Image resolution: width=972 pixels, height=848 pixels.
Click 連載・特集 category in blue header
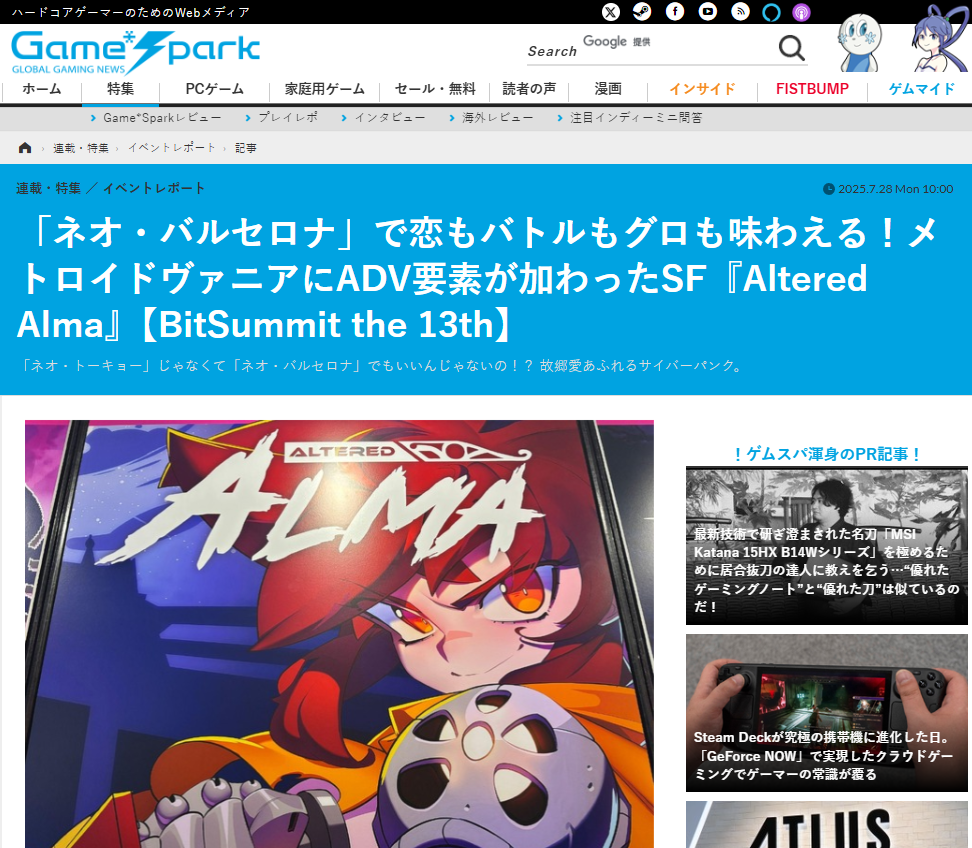coord(48,188)
